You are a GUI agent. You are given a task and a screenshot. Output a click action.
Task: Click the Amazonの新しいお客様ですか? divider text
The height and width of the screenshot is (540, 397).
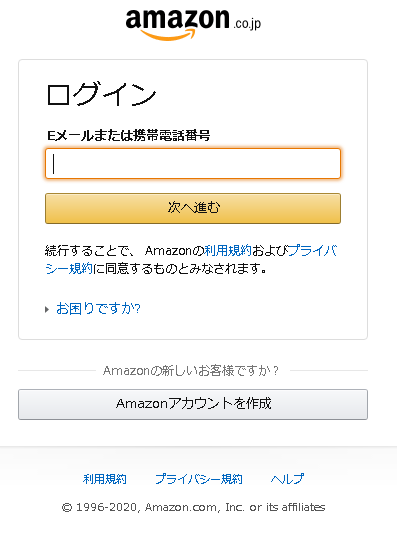(x=191, y=371)
